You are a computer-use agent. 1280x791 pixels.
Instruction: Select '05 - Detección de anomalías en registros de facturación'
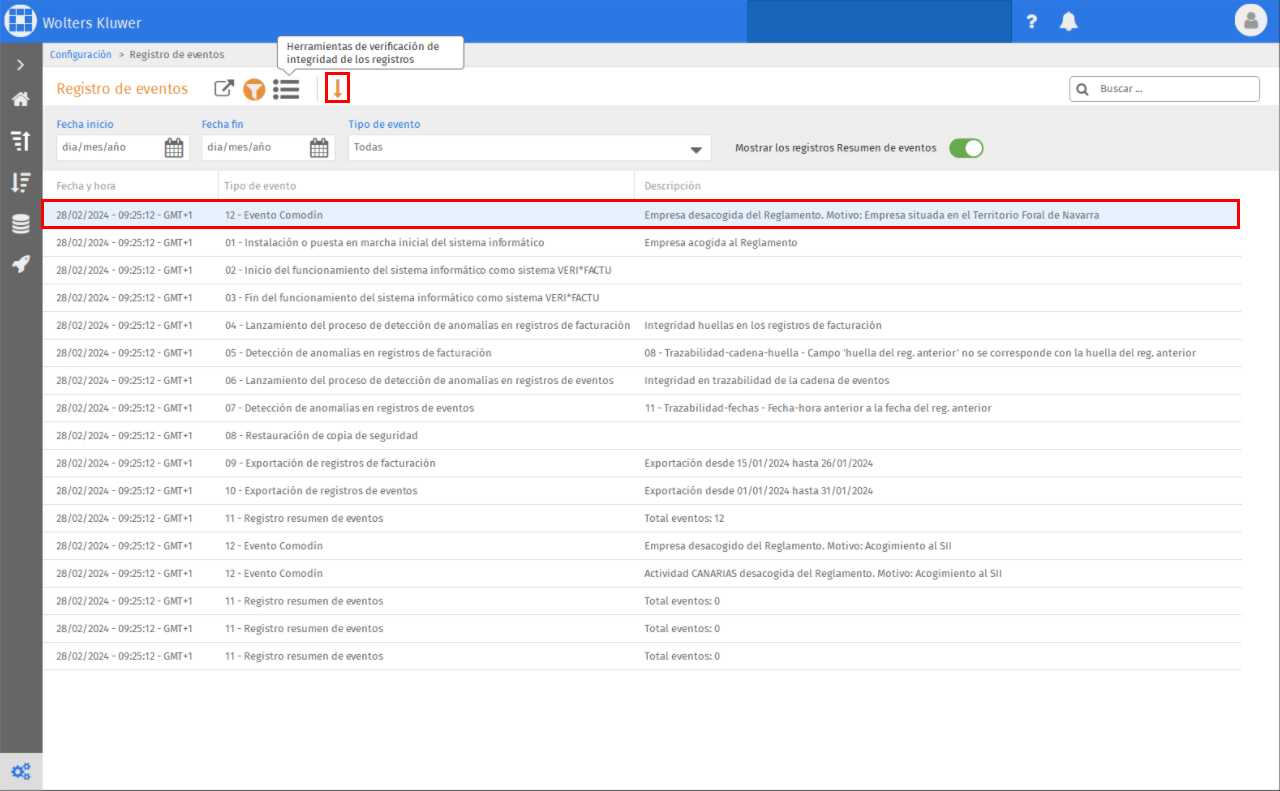[x=641, y=353]
